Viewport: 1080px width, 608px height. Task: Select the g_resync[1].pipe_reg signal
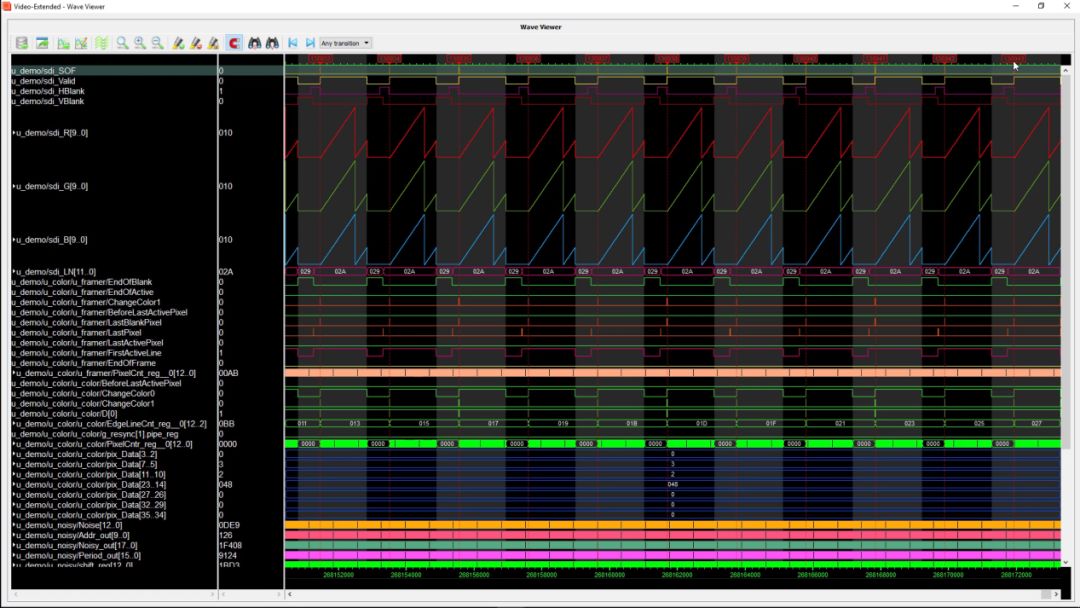[95, 434]
